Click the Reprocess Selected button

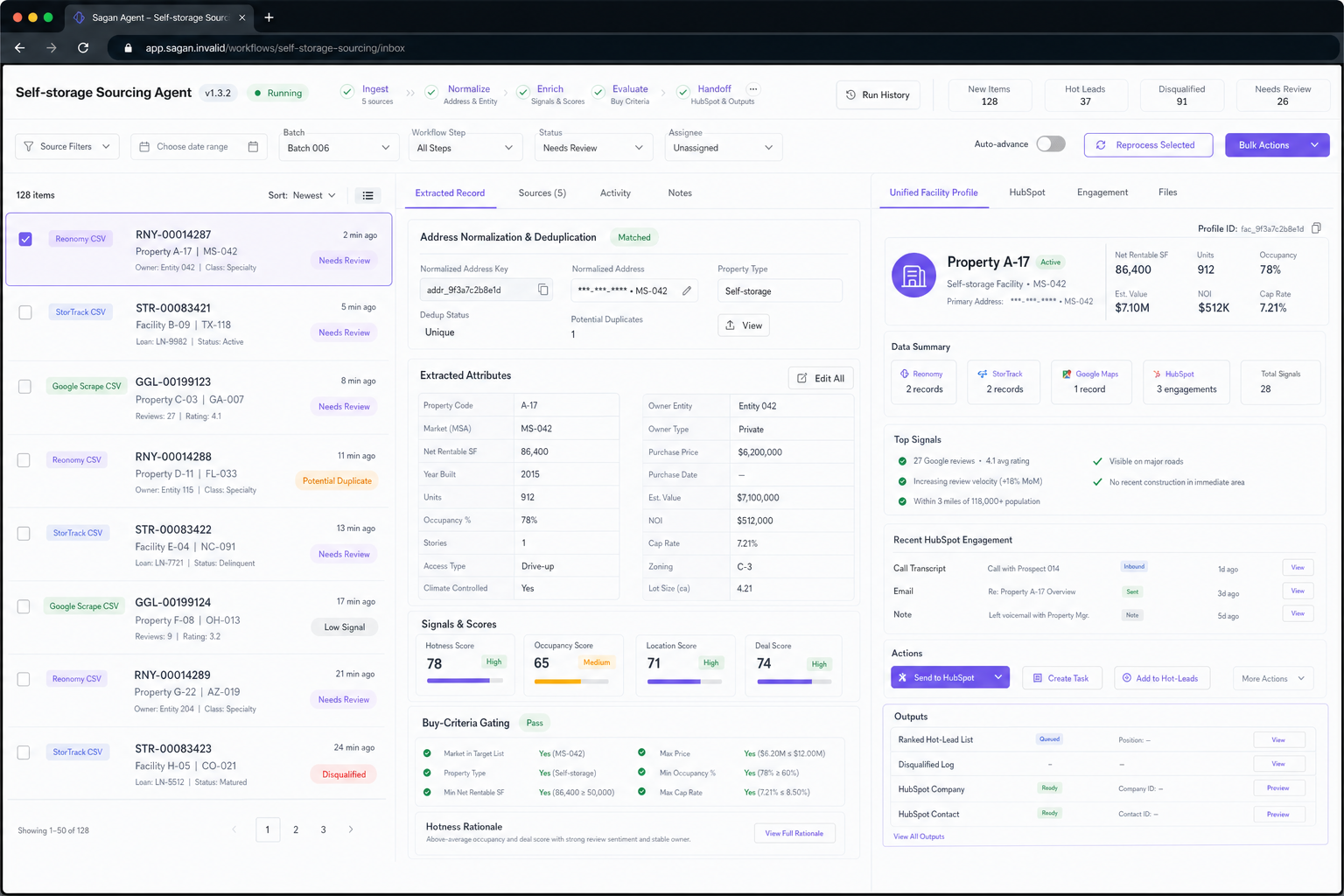1148,145
